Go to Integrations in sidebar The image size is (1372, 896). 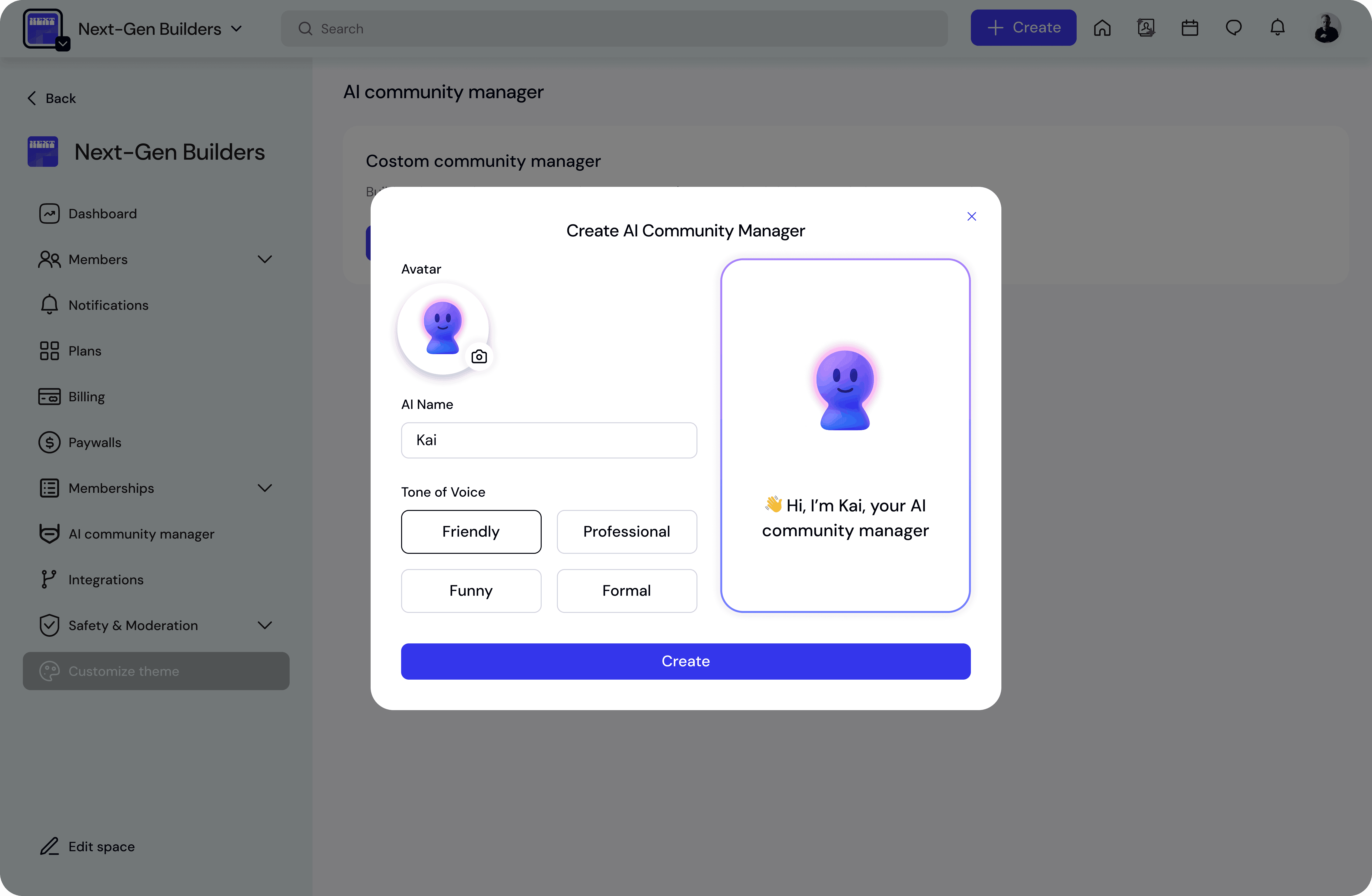point(106,580)
